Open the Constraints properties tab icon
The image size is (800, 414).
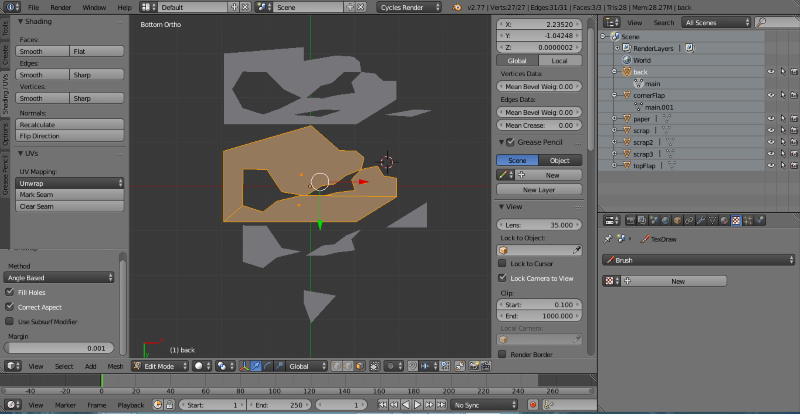(689, 221)
